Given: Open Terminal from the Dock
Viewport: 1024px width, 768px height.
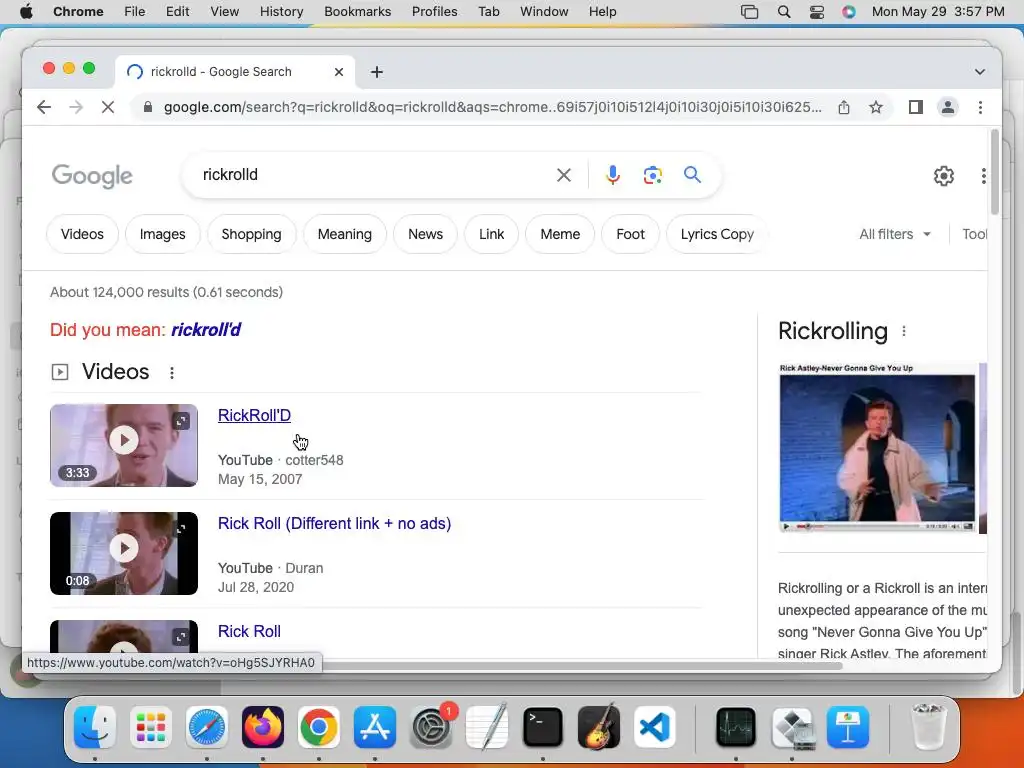Looking at the screenshot, I should tap(543, 727).
